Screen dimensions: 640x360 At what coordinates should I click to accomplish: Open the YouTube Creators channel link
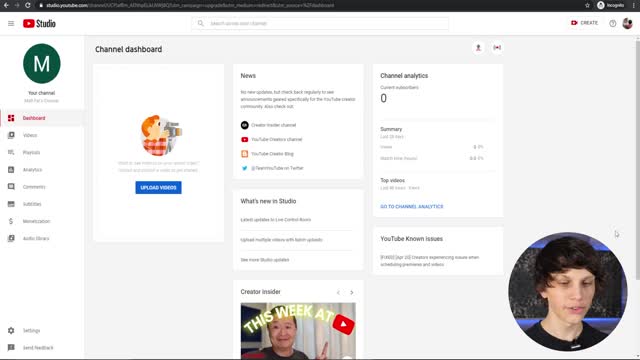[277, 139]
